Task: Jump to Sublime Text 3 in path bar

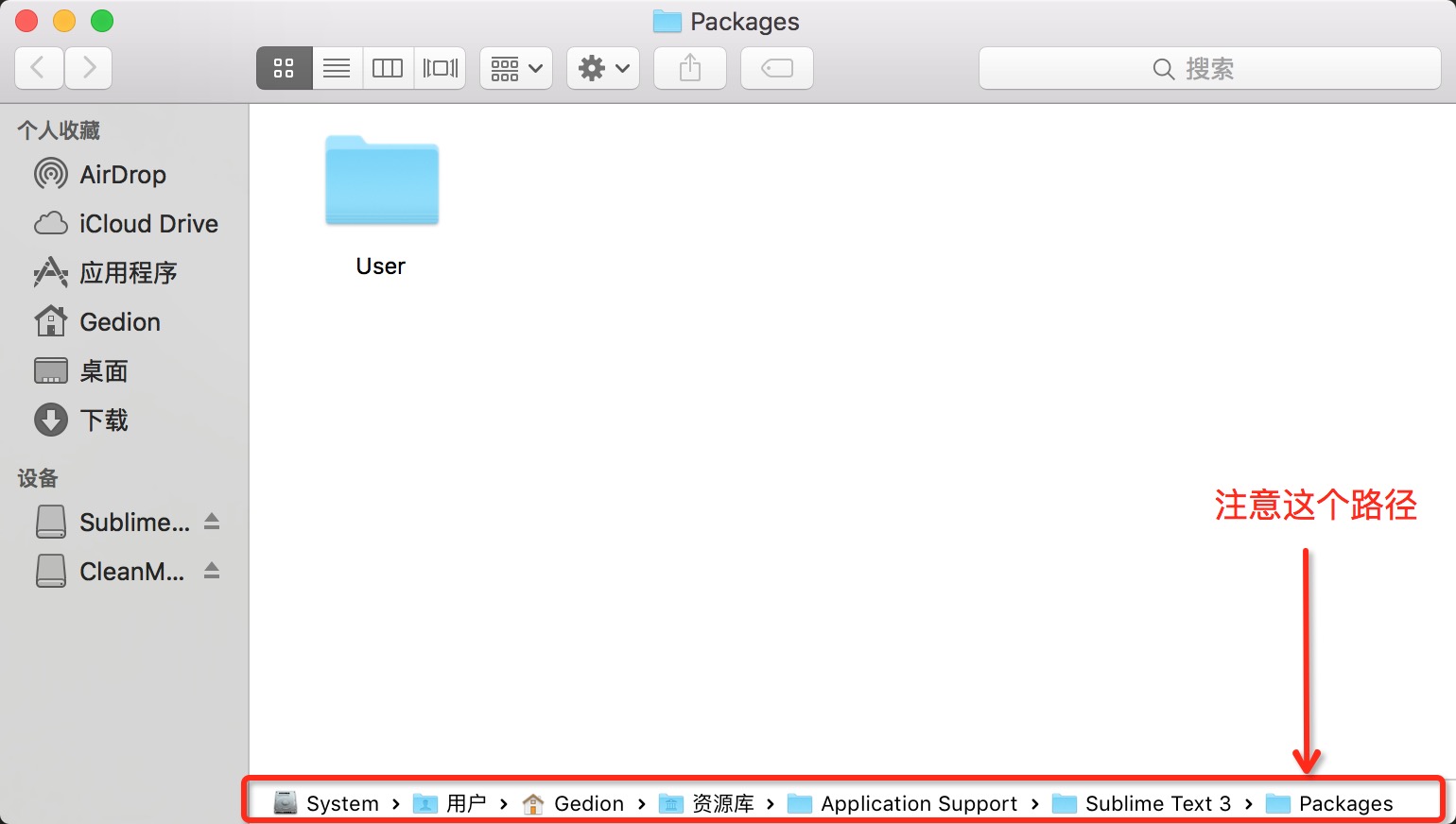Action: 1142,803
